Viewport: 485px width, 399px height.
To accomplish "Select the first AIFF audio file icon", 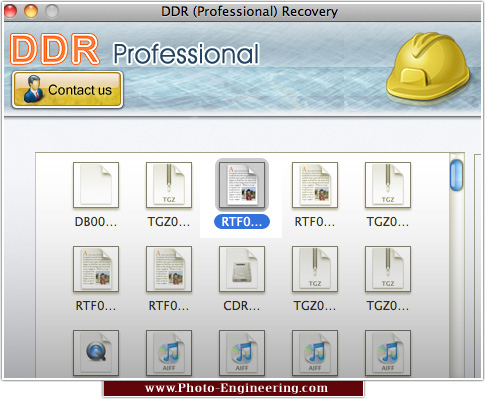I will click(x=169, y=353).
